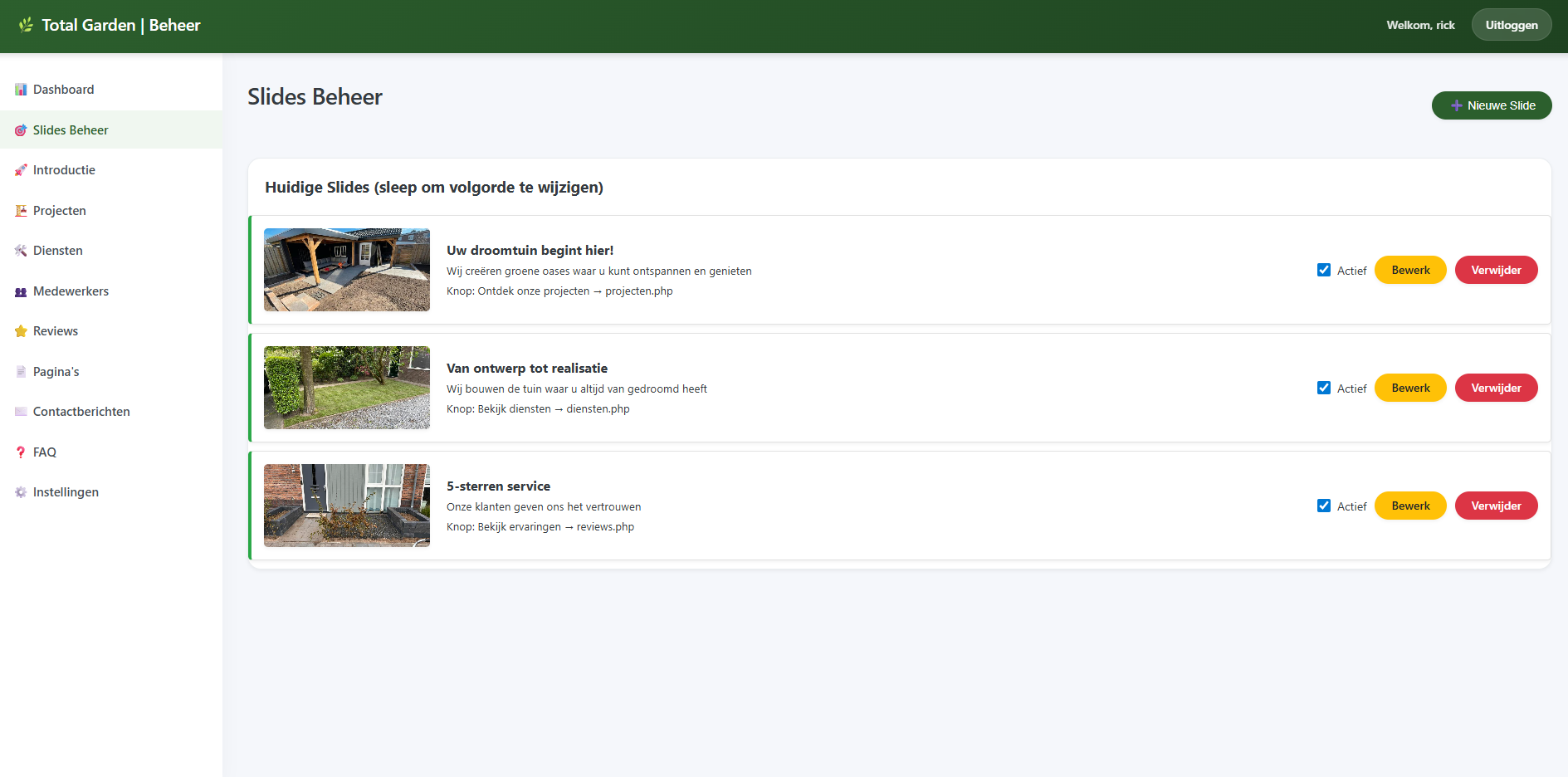Toggle Actief checkbox for 5-sterren service slide
The height and width of the screenshot is (777, 1568).
tap(1324, 506)
